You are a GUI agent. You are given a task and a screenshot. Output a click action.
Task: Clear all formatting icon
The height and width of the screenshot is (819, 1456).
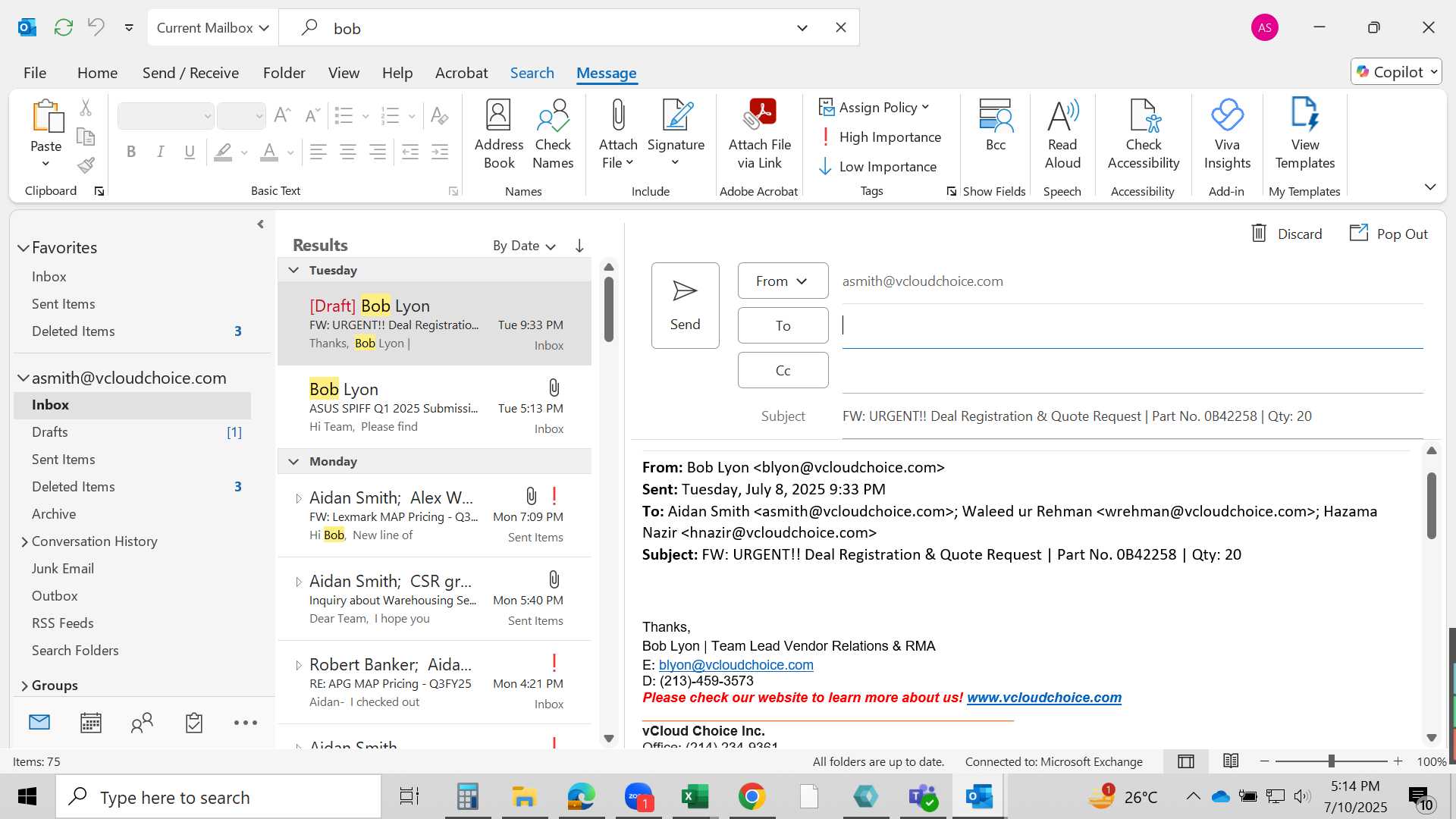(439, 115)
